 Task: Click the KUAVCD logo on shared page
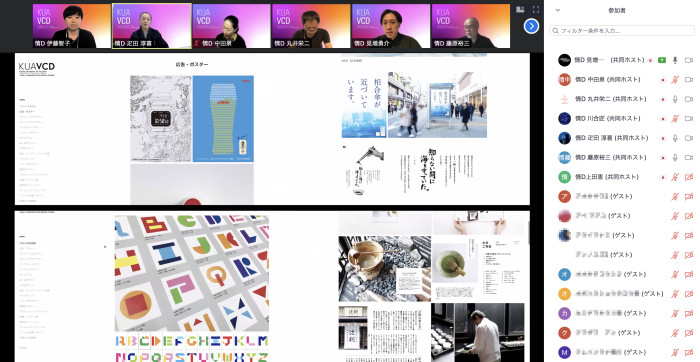click(x=37, y=67)
